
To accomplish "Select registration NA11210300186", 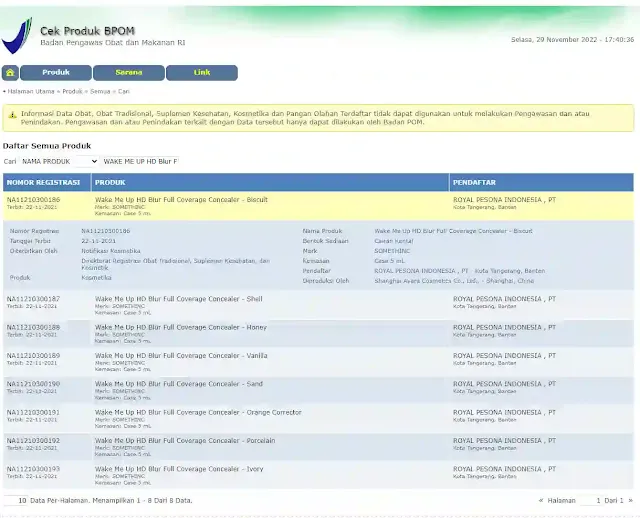I will (x=33, y=200).
